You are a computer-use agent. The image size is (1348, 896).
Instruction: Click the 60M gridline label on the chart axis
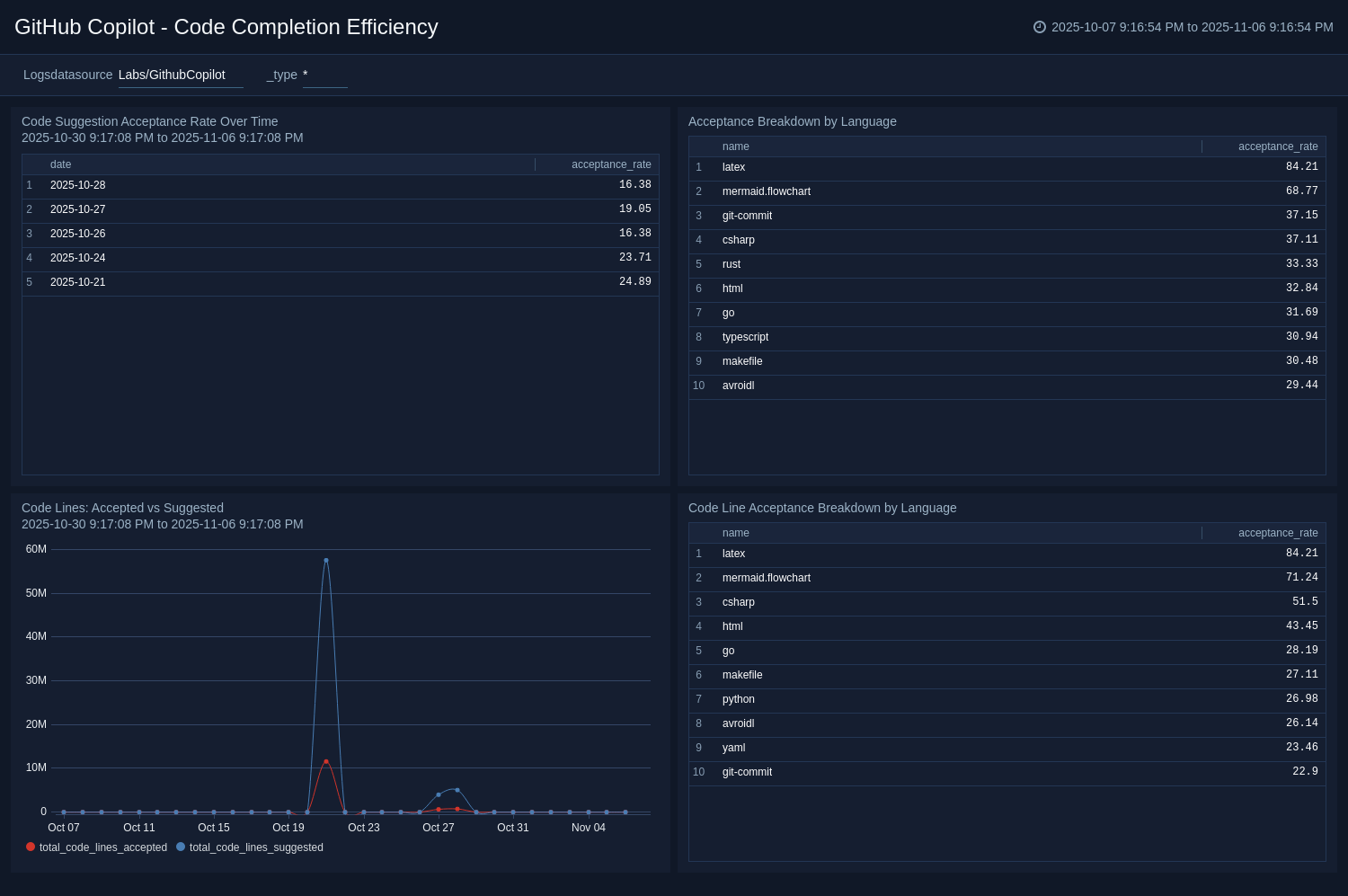[x=36, y=549]
